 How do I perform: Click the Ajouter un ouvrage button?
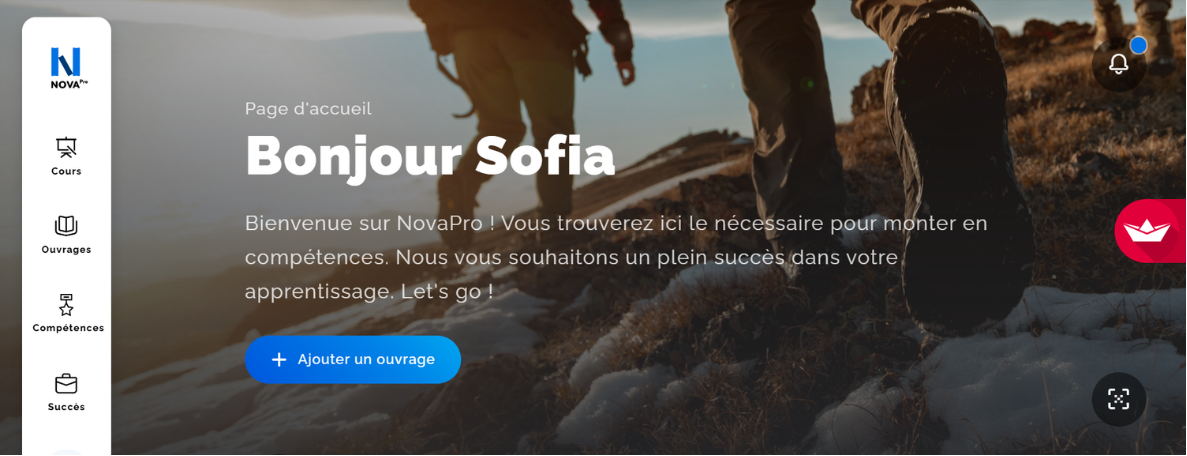[353, 359]
